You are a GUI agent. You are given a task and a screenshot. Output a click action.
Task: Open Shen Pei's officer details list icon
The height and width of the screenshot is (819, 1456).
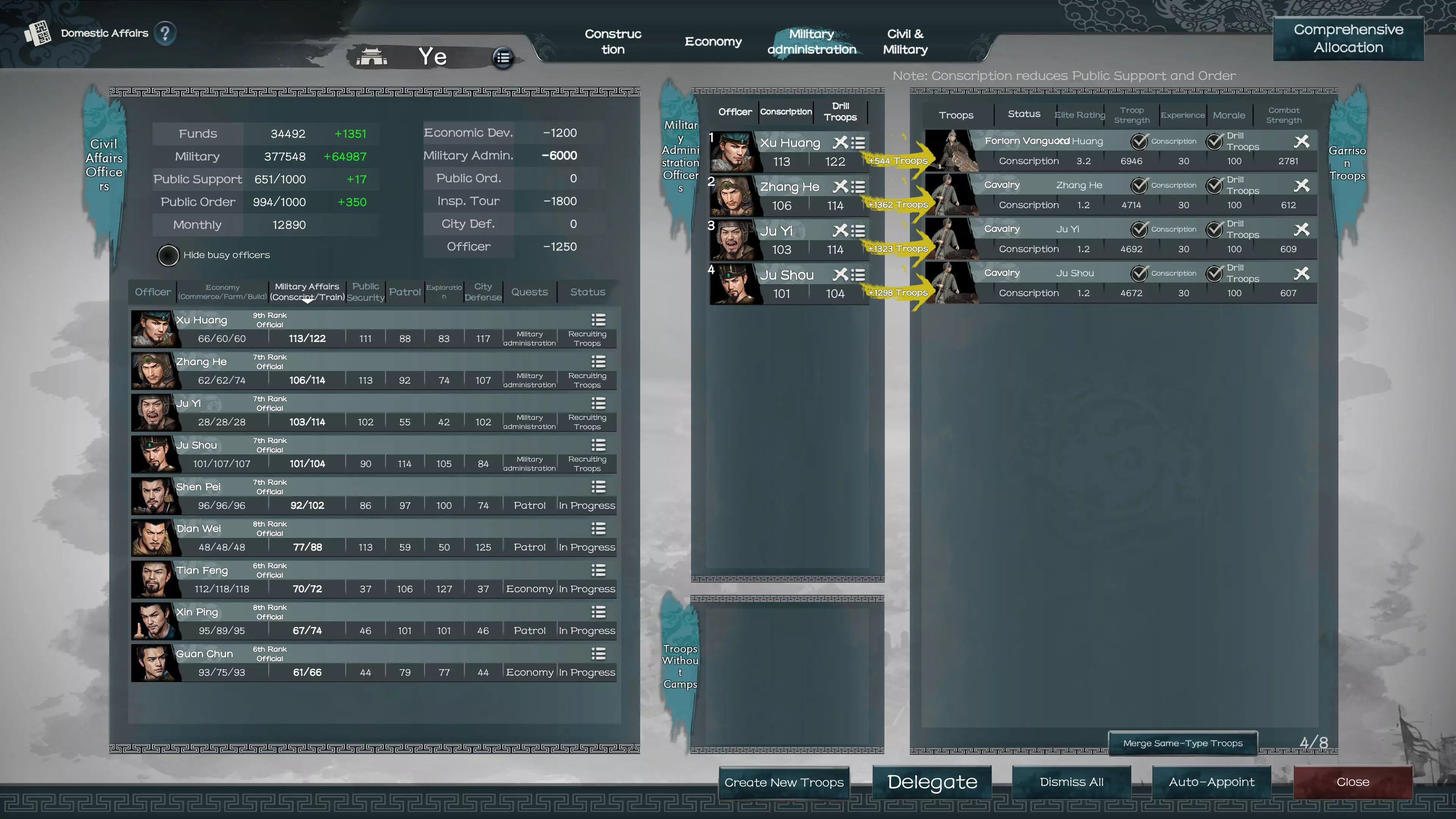click(598, 487)
